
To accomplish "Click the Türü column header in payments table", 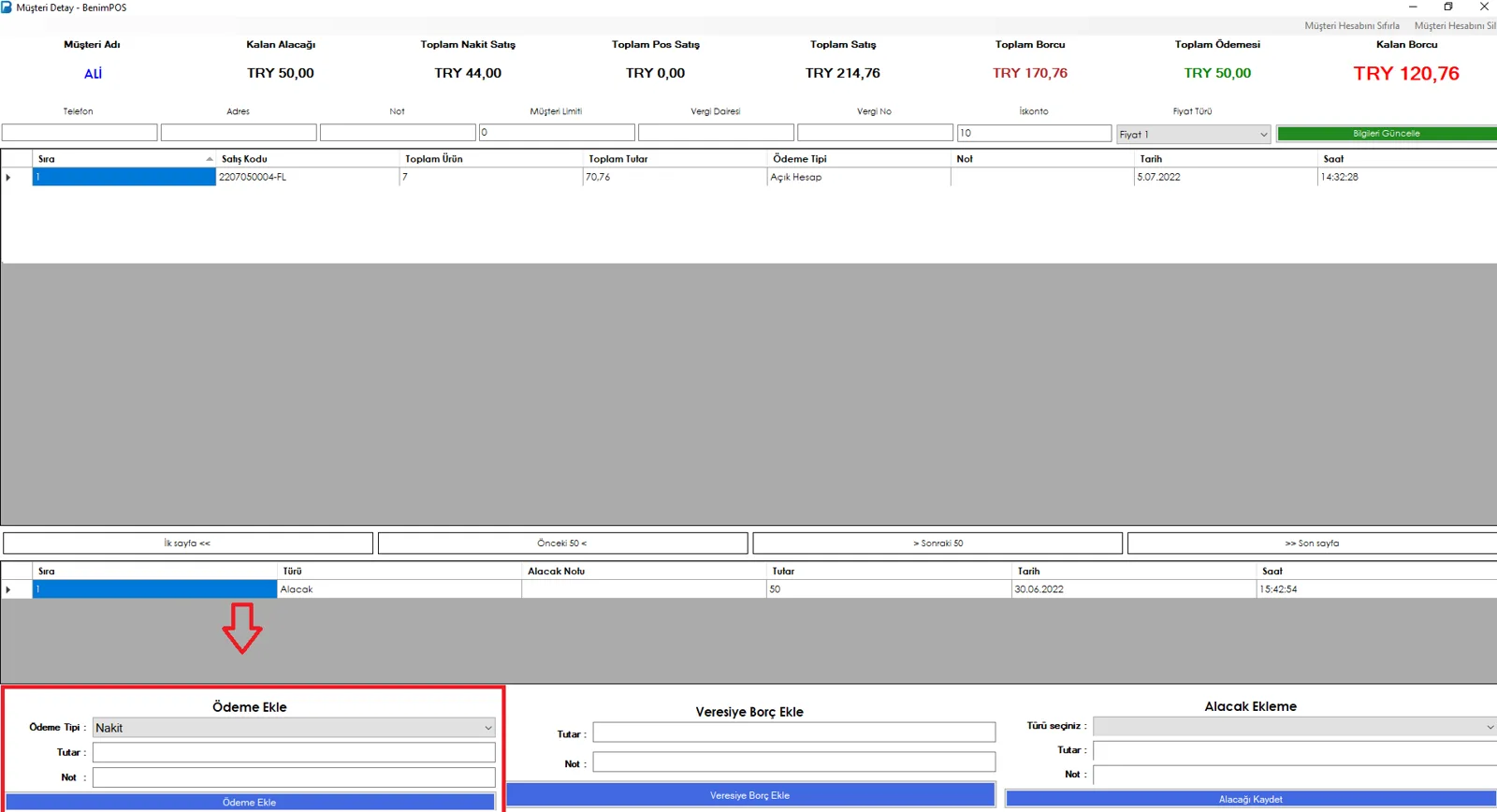I will coord(400,571).
